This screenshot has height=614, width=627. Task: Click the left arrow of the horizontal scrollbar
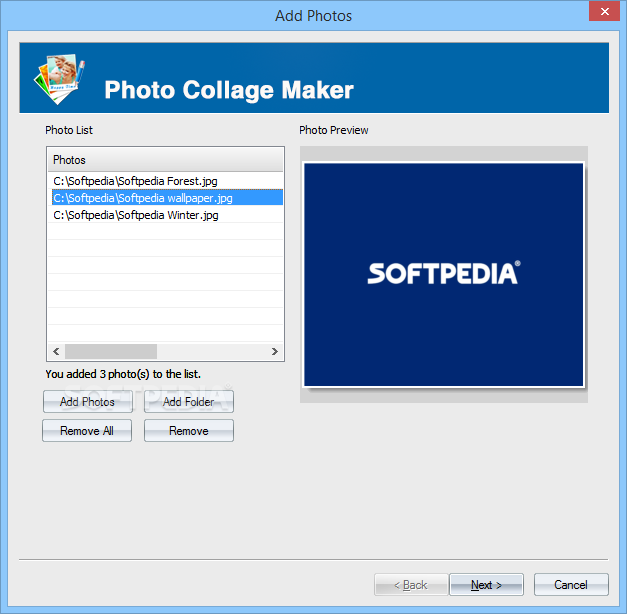(x=56, y=351)
